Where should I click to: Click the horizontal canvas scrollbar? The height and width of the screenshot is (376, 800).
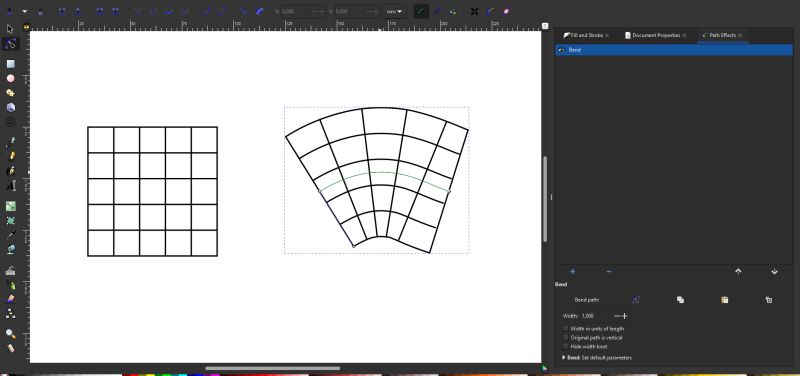point(272,368)
